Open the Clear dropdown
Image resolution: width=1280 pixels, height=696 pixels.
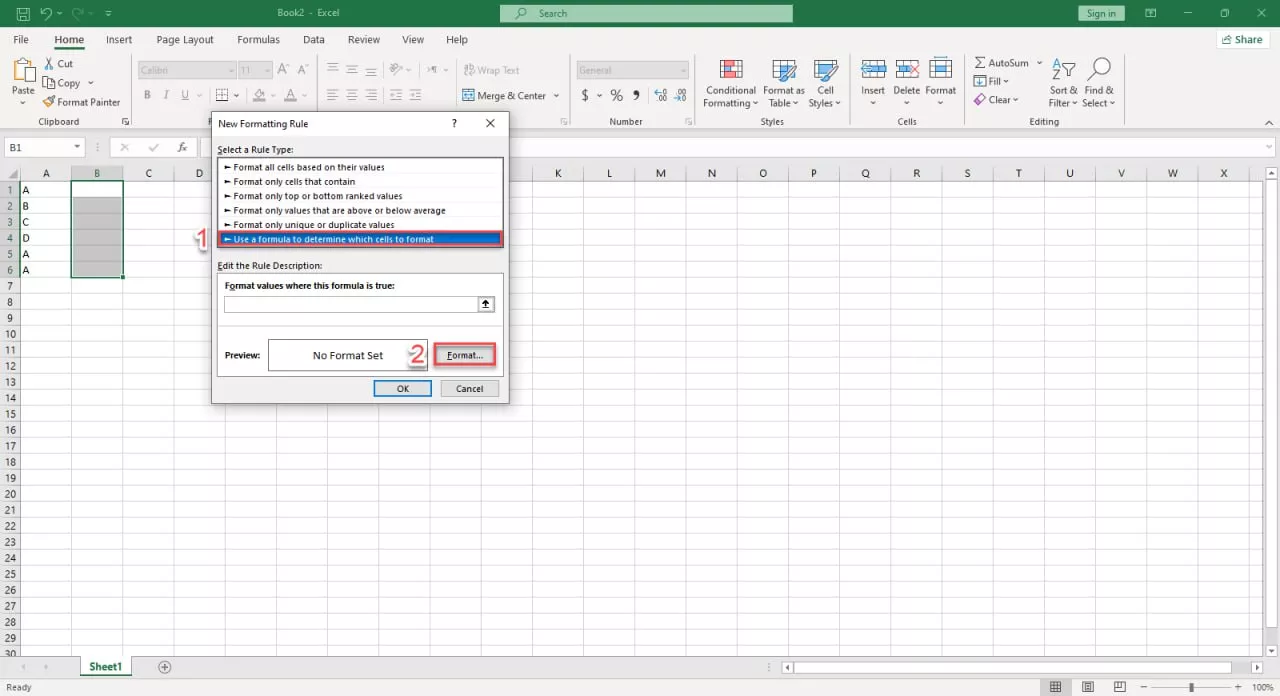[x=996, y=100]
